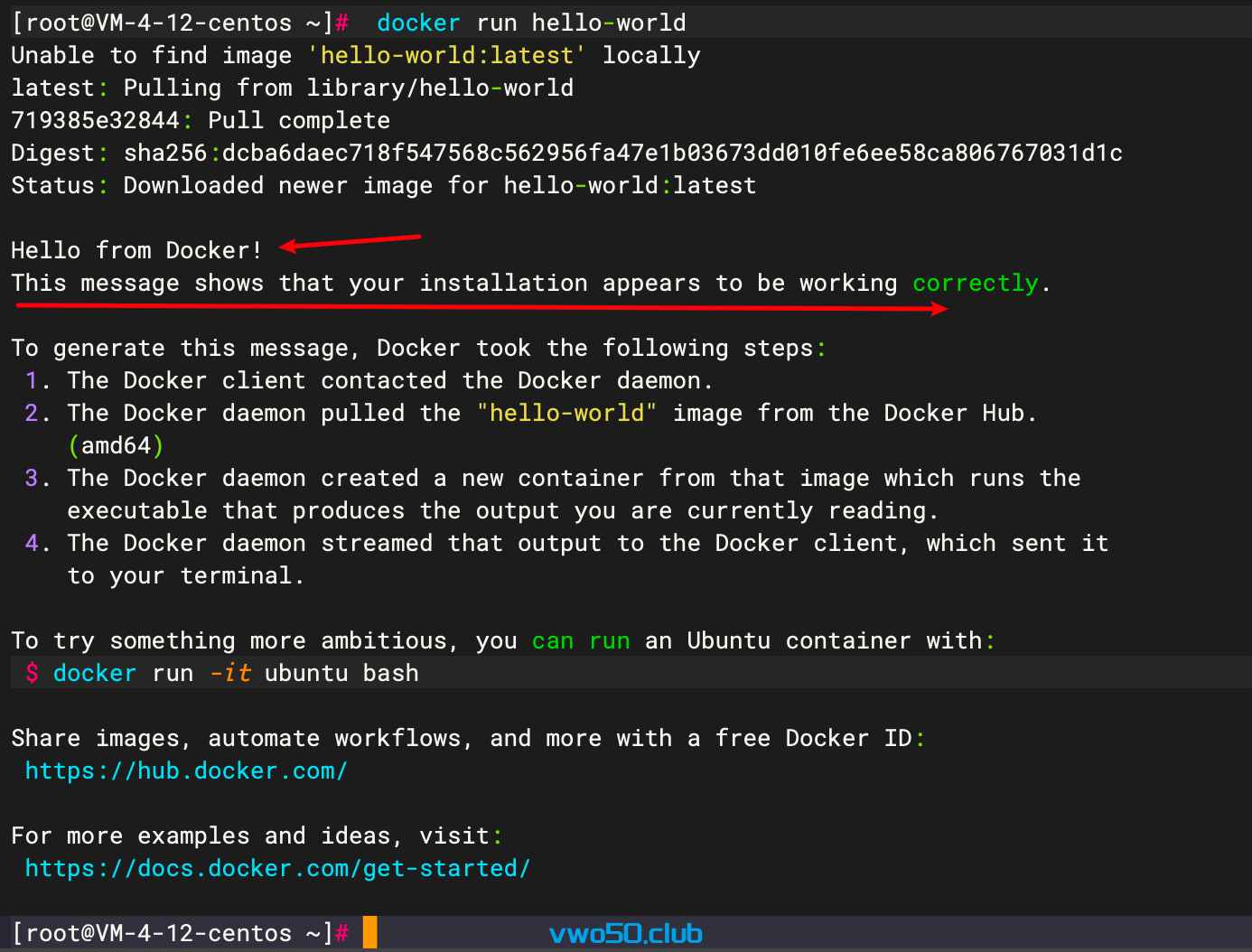Click 'To generate this message' line
Screen dimensions: 1252x952
pyautogui.click(x=419, y=348)
